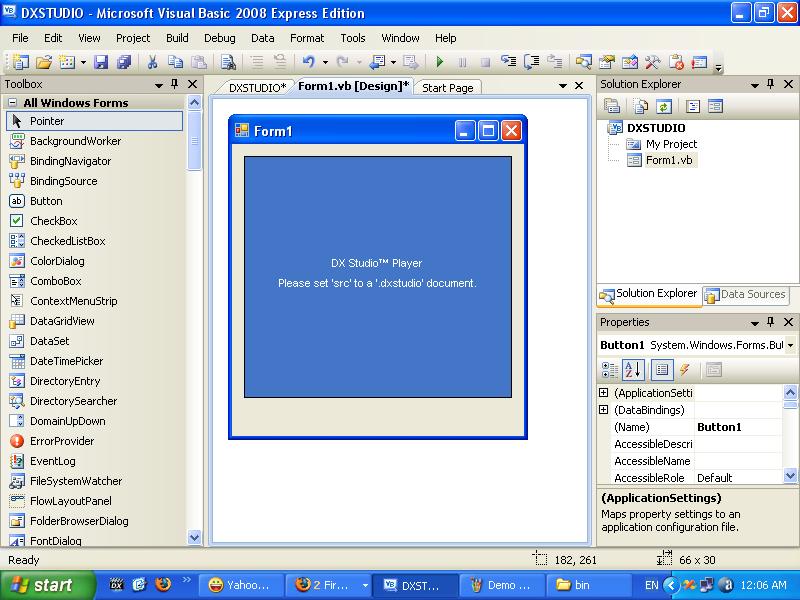Start debugging with the green play icon
Viewport: 800px width, 600px height.
click(440, 62)
